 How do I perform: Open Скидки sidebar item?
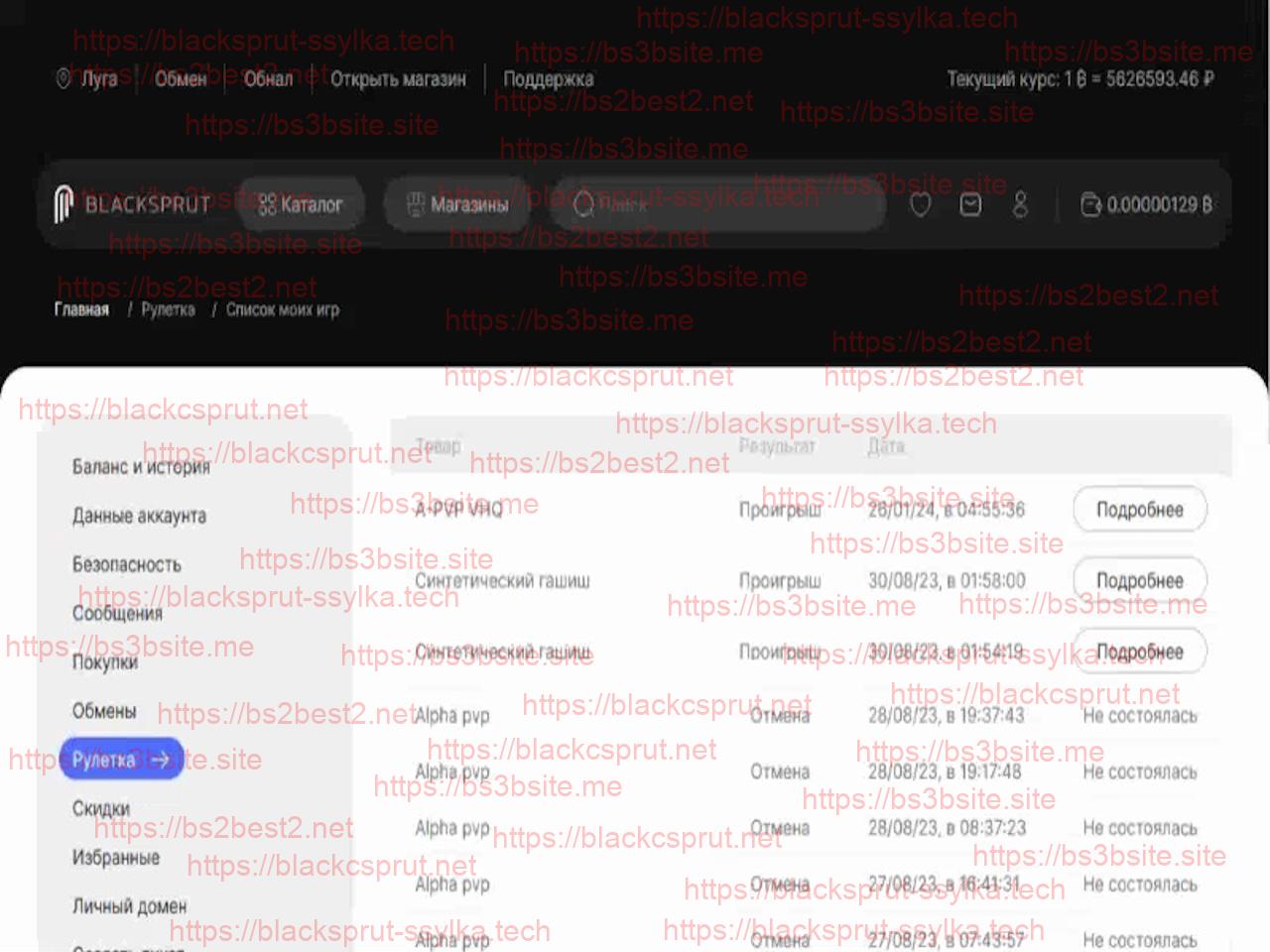coord(101,808)
